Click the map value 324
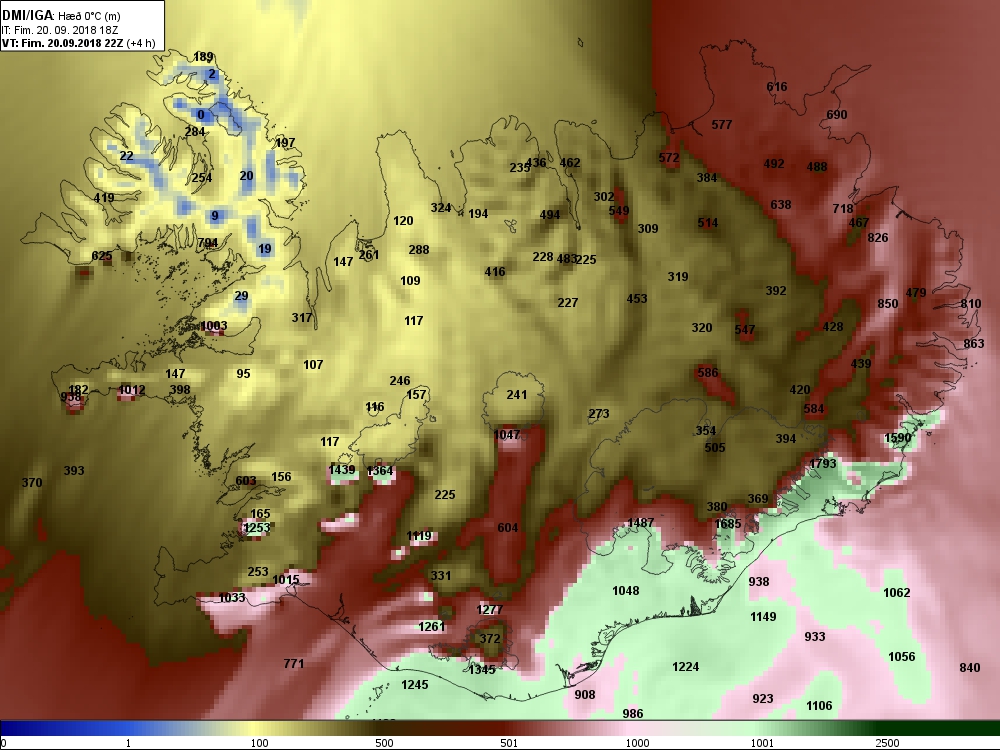Viewport: 1000px width, 750px height. click(441, 208)
